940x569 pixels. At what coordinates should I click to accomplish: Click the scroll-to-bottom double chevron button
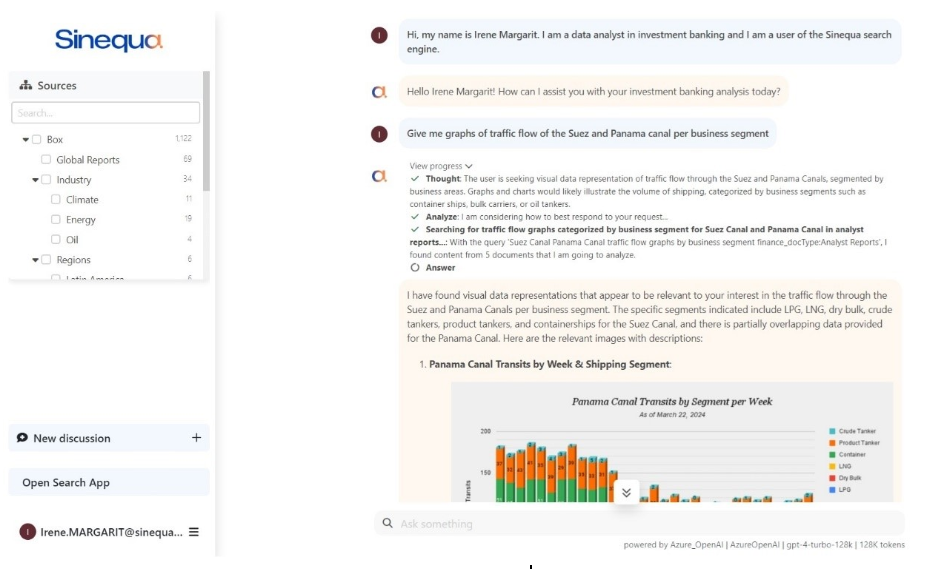tap(626, 492)
